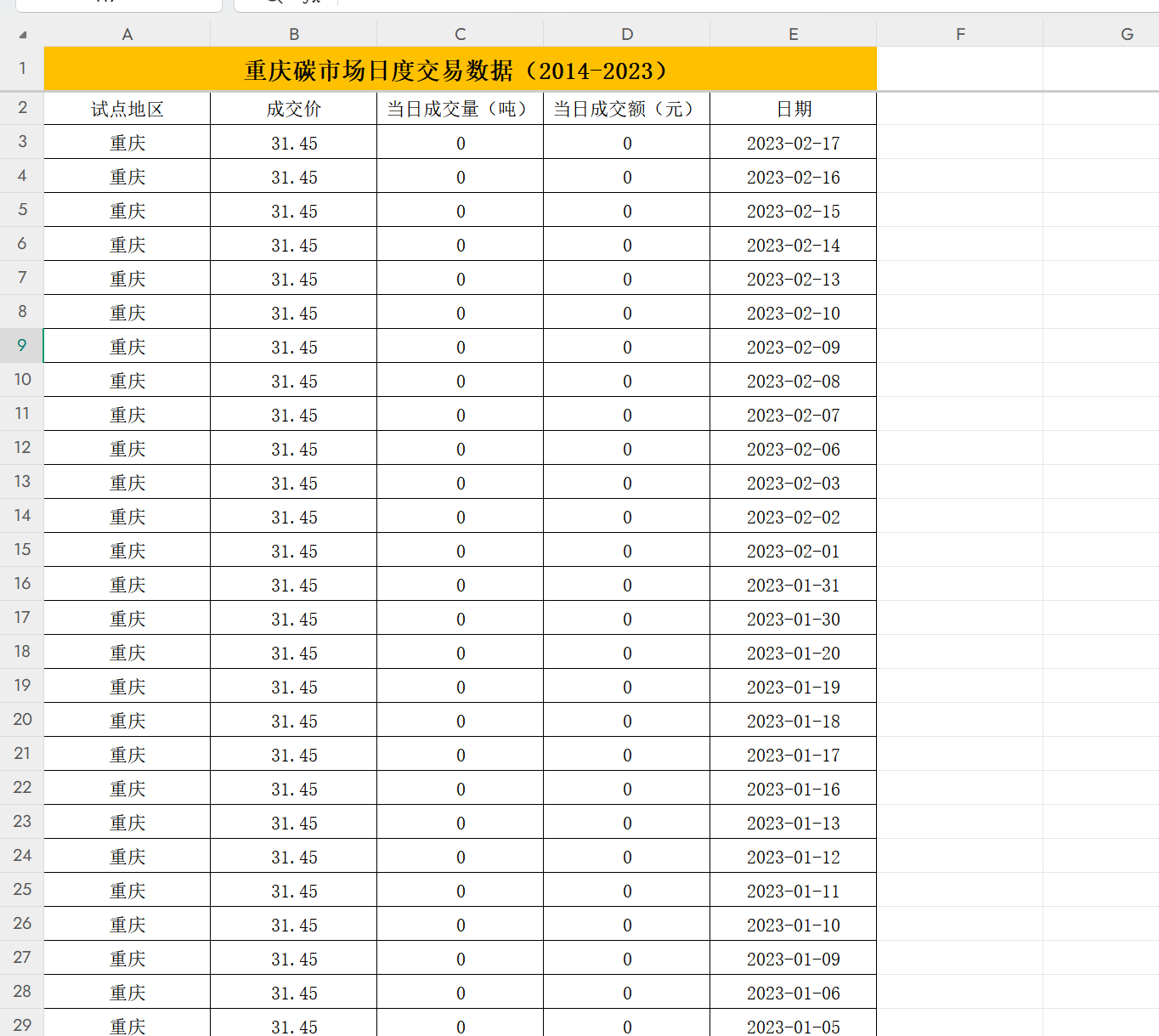
Task: Click the 当日成交额（元） header cell
Action: click(627, 109)
